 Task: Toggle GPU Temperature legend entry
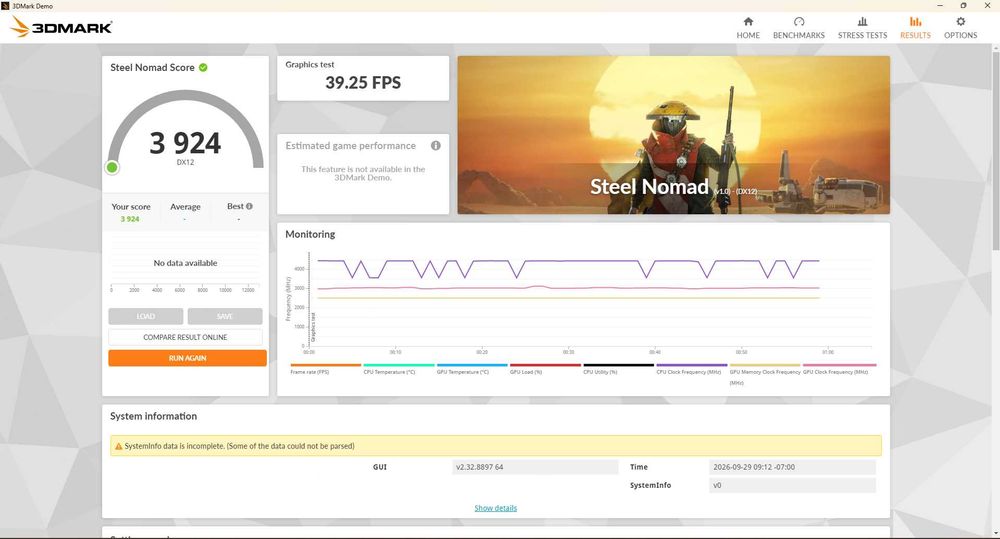click(472, 369)
